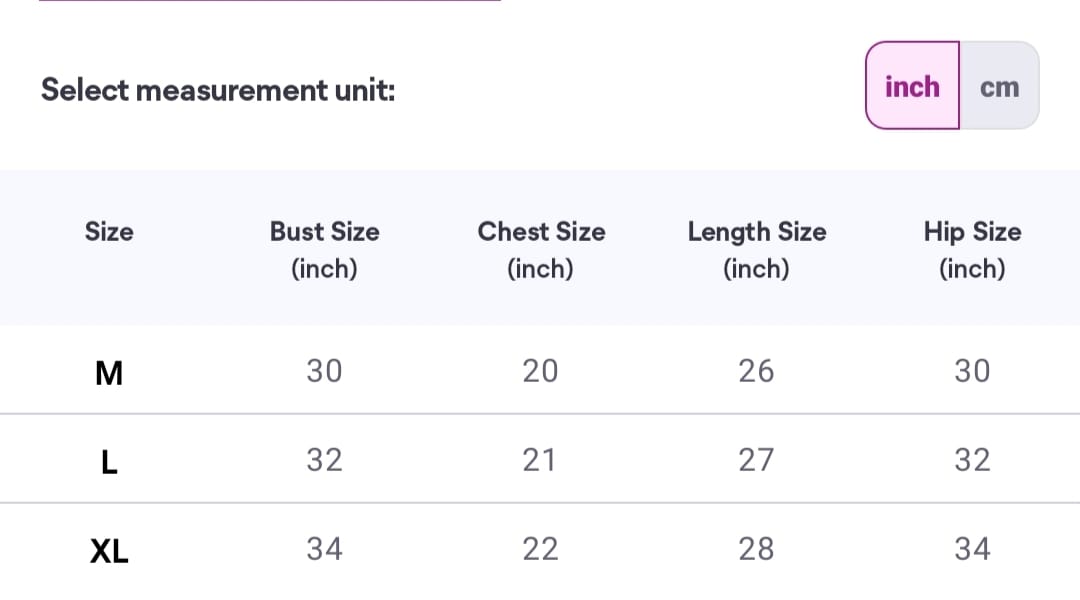This screenshot has height=600, width=1080.
Task: Click hip value 32 for size L
Action: coord(972,460)
